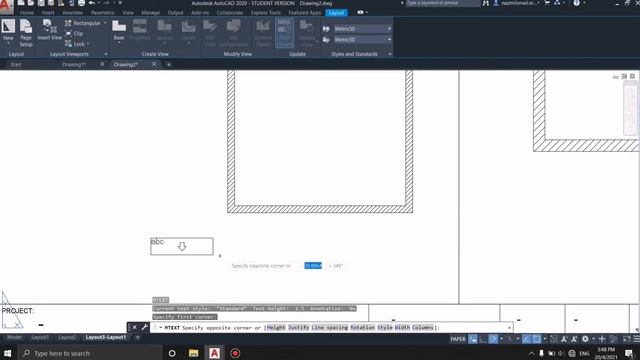The width and height of the screenshot is (640, 360).
Task: Click the Edit View icon
Action: click(x=210, y=33)
